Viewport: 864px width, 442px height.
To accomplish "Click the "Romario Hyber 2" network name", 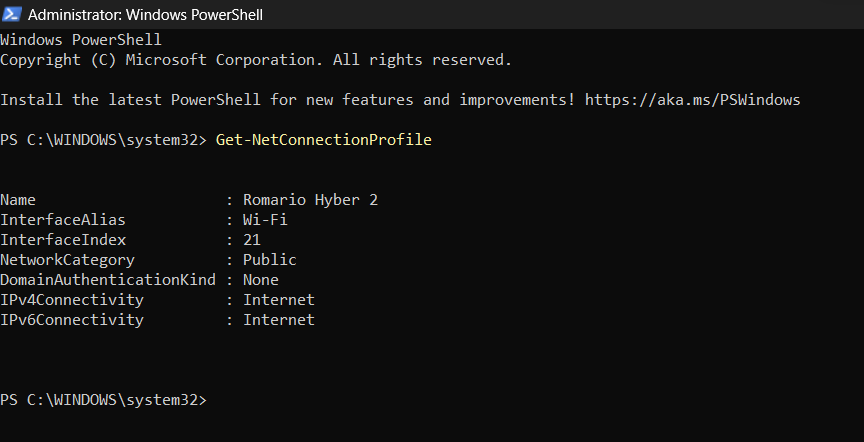I will (x=310, y=200).
